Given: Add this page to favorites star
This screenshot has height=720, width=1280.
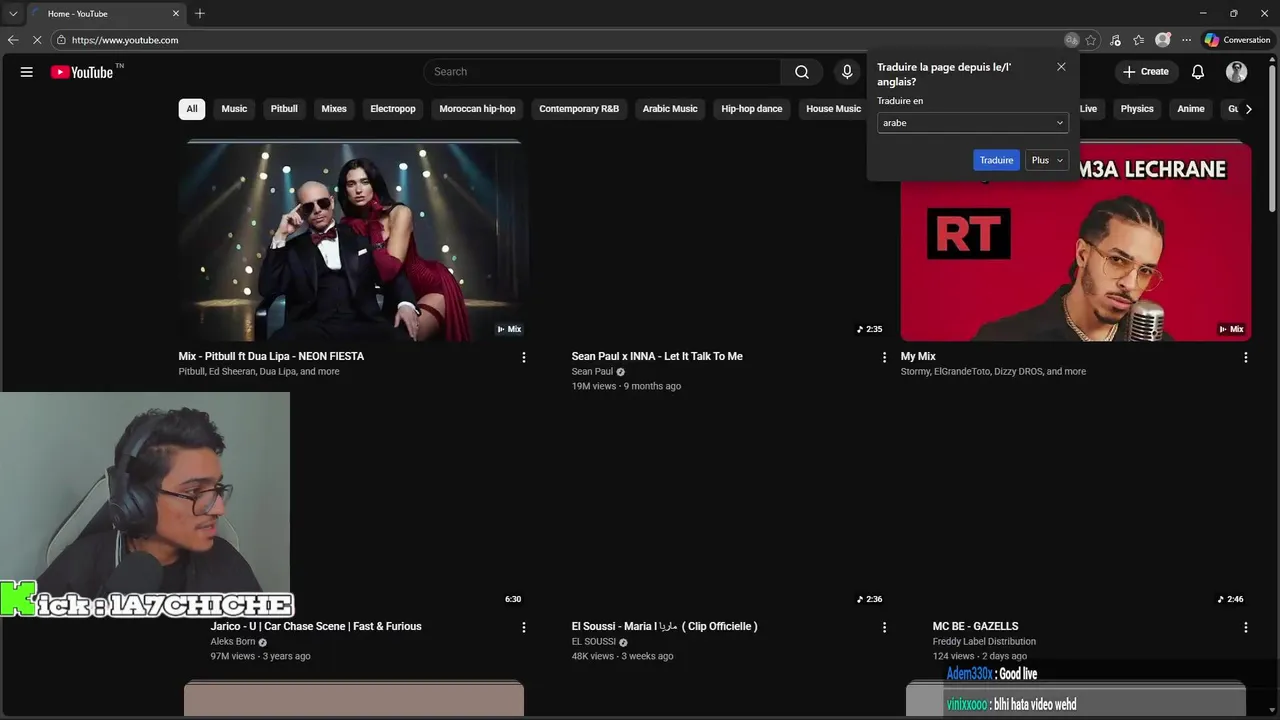Looking at the screenshot, I should pyautogui.click(x=1091, y=40).
